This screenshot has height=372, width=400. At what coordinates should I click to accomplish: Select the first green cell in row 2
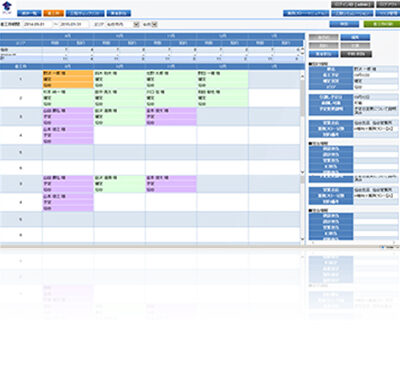click(68, 98)
